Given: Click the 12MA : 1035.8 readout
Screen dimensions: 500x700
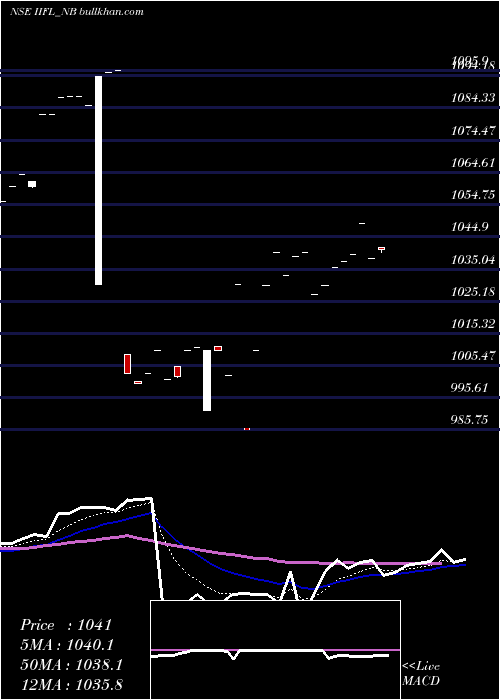Looking at the screenshot, I should (71, 684).
